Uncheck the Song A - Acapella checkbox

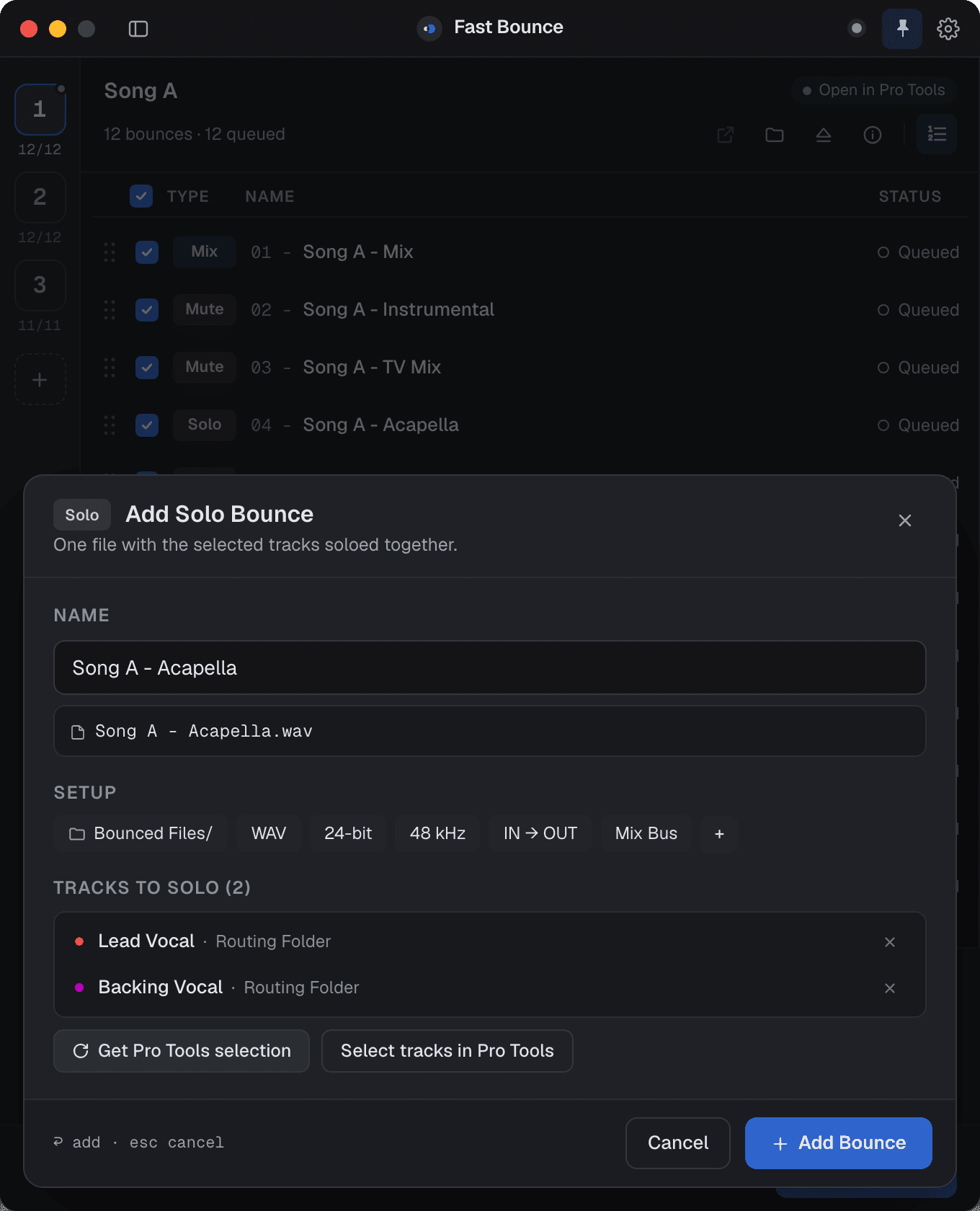[x=147, y=425]
